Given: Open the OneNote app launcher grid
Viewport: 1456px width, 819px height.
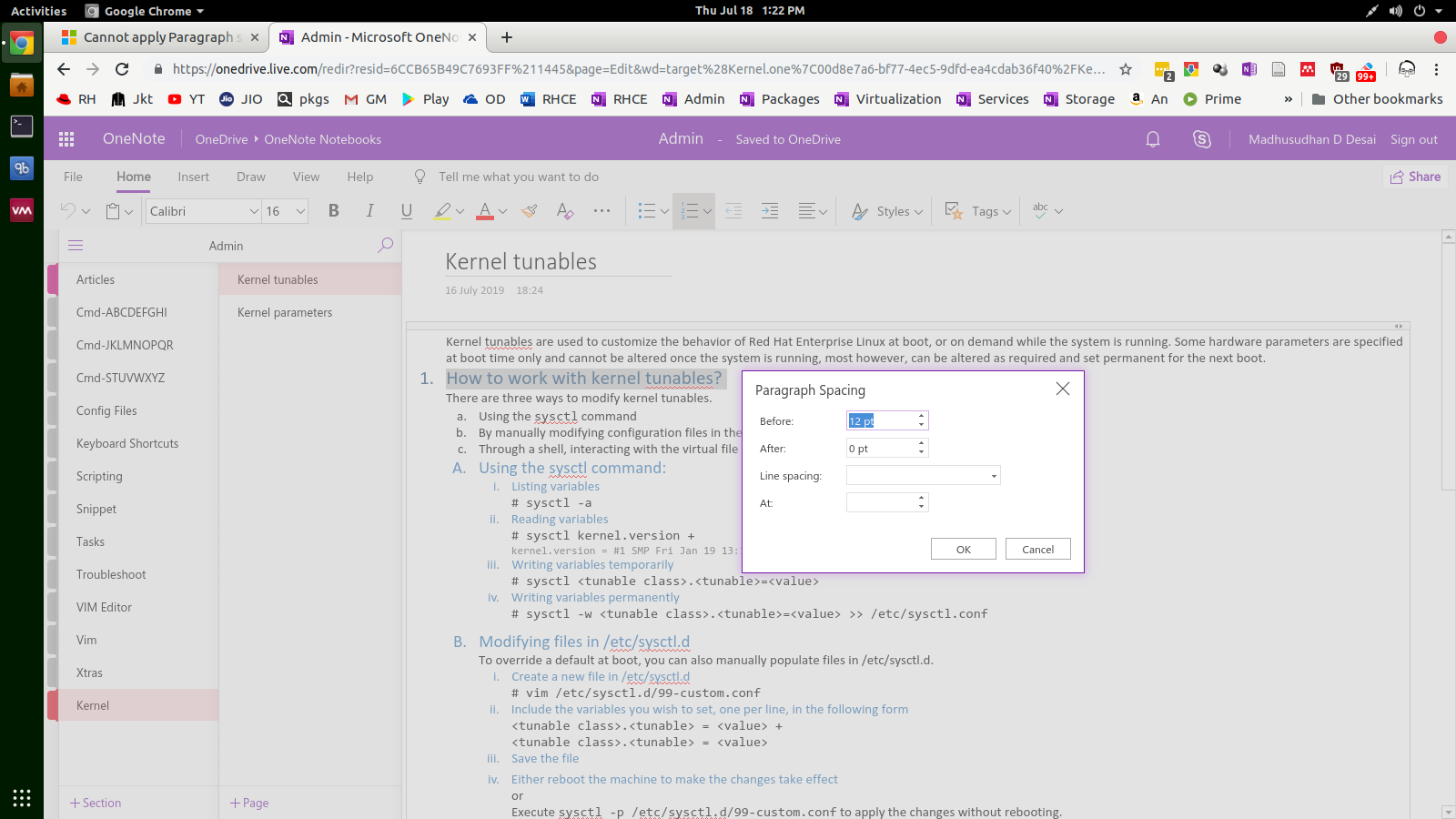Looking at the screenshot, I should pyautogui.click(x=66, y=139).
